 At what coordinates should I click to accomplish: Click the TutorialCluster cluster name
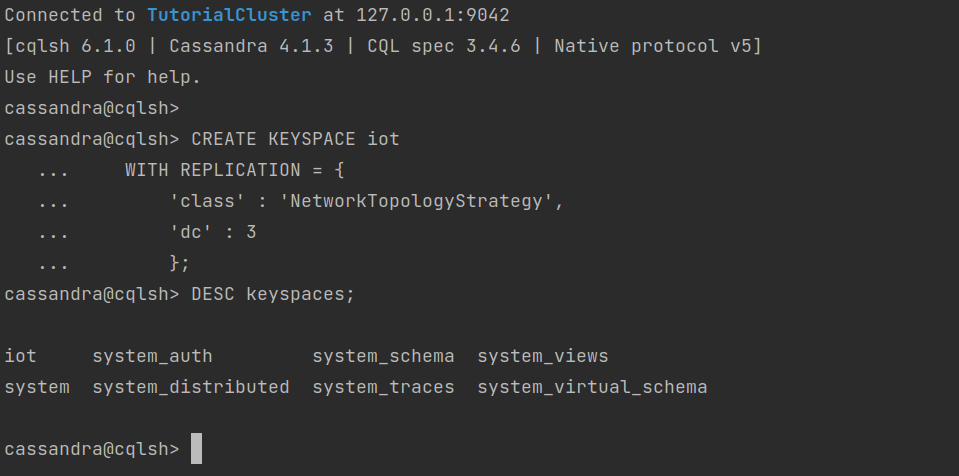click(229, 15)
